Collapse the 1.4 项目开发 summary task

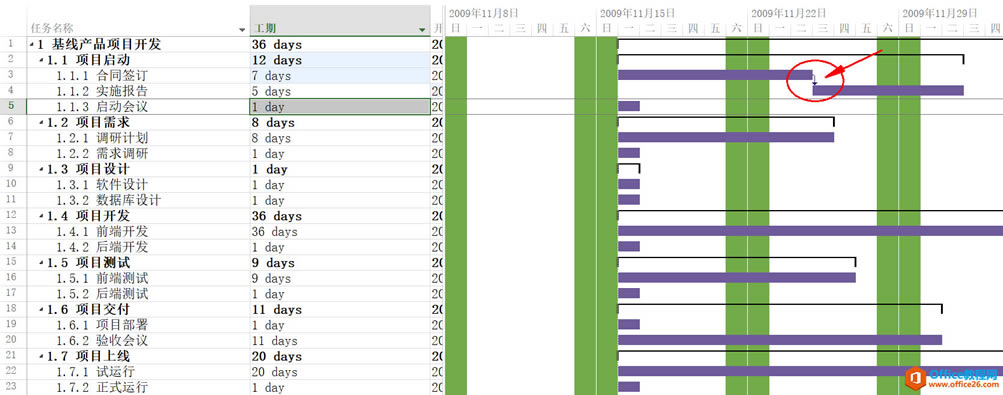point(42,216)
